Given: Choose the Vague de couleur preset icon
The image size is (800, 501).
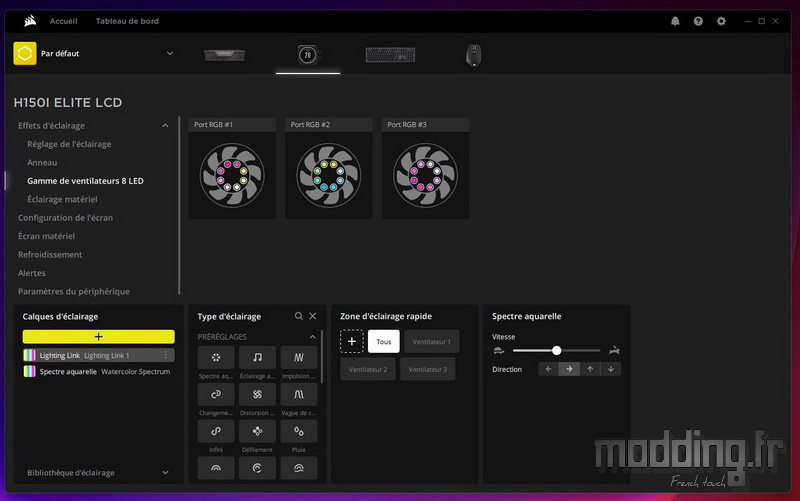Looking at the screenshot, I should pyautogui.click(x=298, y=394).
